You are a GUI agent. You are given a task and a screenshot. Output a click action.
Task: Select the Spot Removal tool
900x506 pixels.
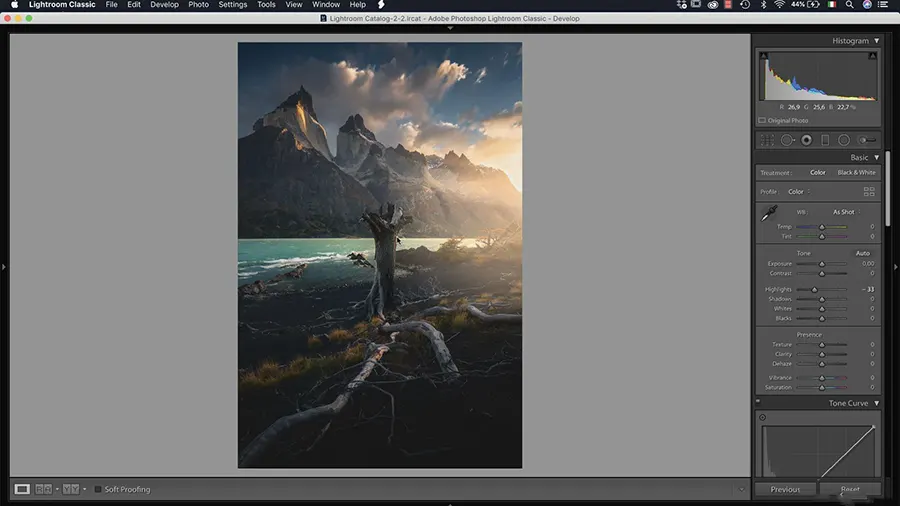[787, 141]
